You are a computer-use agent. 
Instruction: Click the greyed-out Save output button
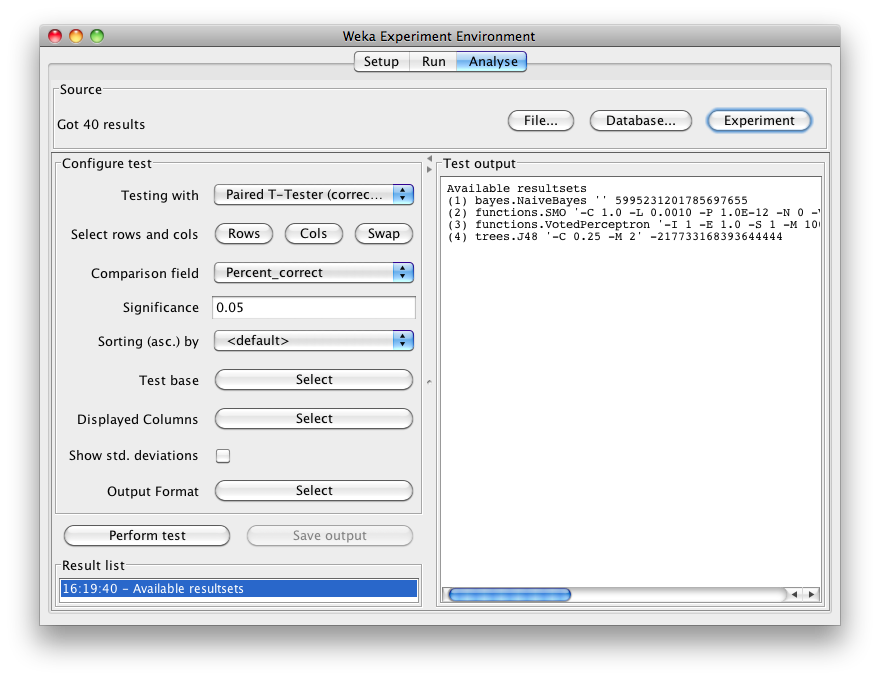click(x=329, y=535)
